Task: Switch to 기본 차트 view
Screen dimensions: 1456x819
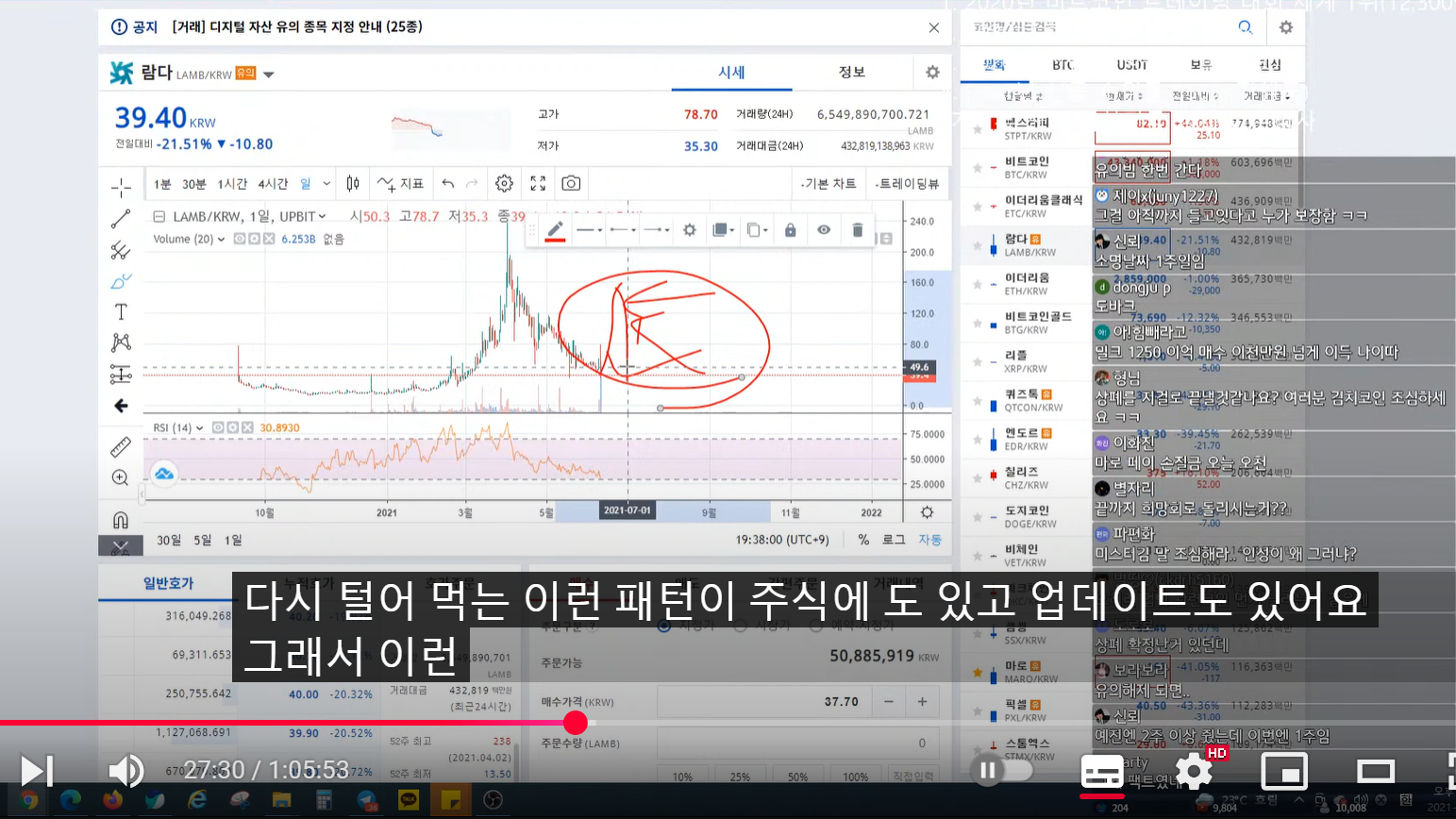Action: [x=829, y=183]
